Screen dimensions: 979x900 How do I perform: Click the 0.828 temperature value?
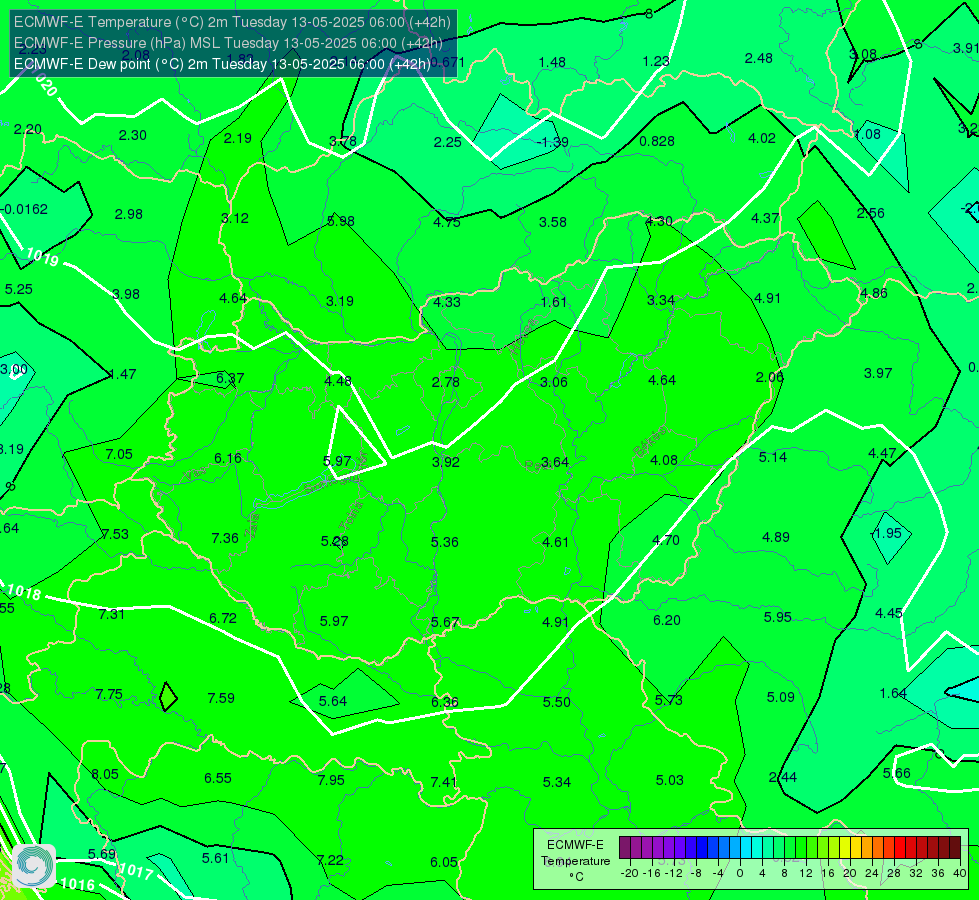657,141
